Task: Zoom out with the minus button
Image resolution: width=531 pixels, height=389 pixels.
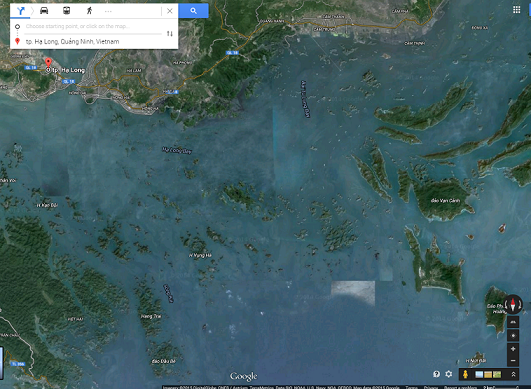Action: coord(513,360)
